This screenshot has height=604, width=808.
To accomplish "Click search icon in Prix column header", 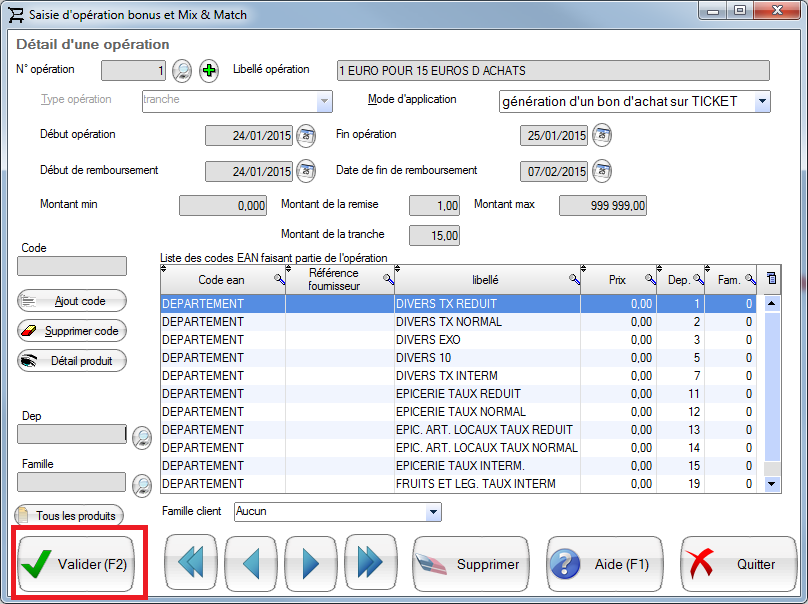I will click(650, 279).
